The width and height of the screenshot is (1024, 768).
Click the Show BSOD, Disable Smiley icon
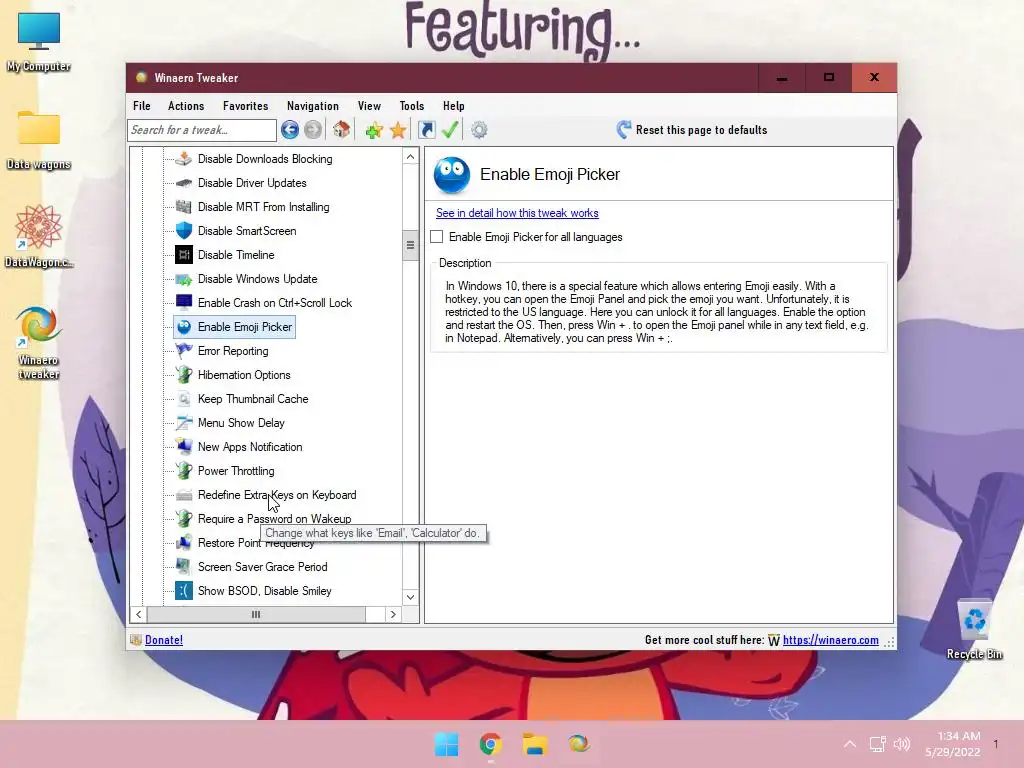click(184, 591)
